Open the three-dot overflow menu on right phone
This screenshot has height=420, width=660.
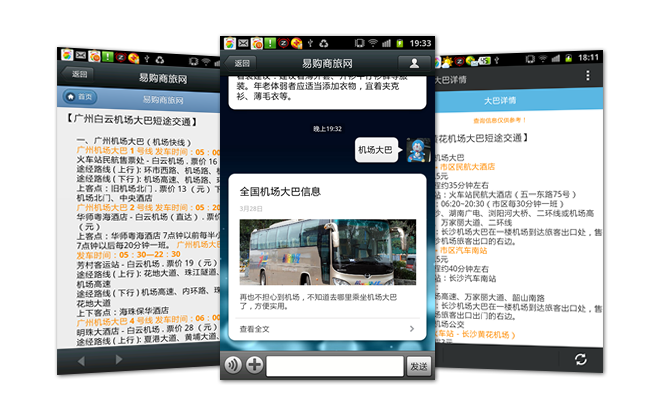tap(587, 76)
